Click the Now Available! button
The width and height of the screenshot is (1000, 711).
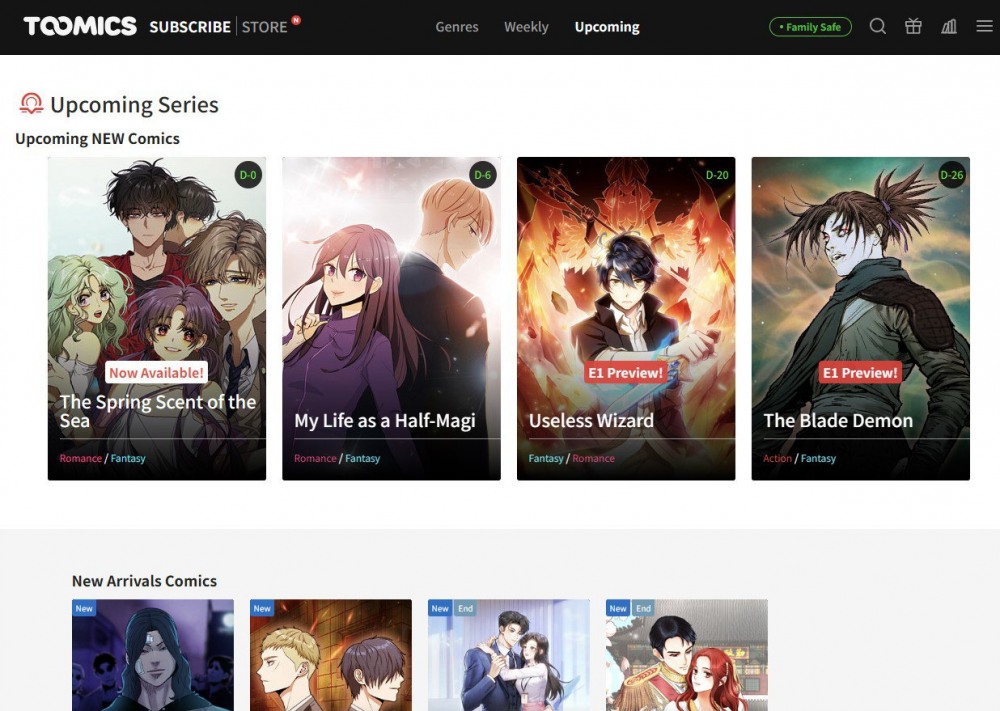(156, 372)
